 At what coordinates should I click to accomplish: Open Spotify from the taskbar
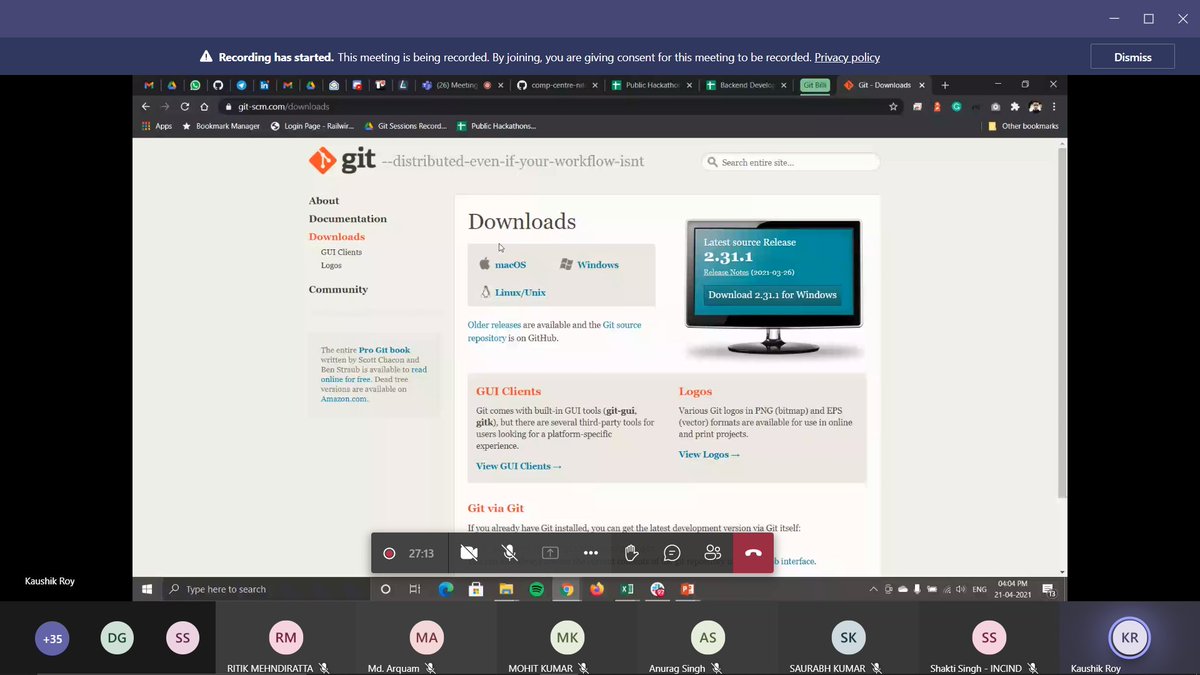[x=537, y=589]
